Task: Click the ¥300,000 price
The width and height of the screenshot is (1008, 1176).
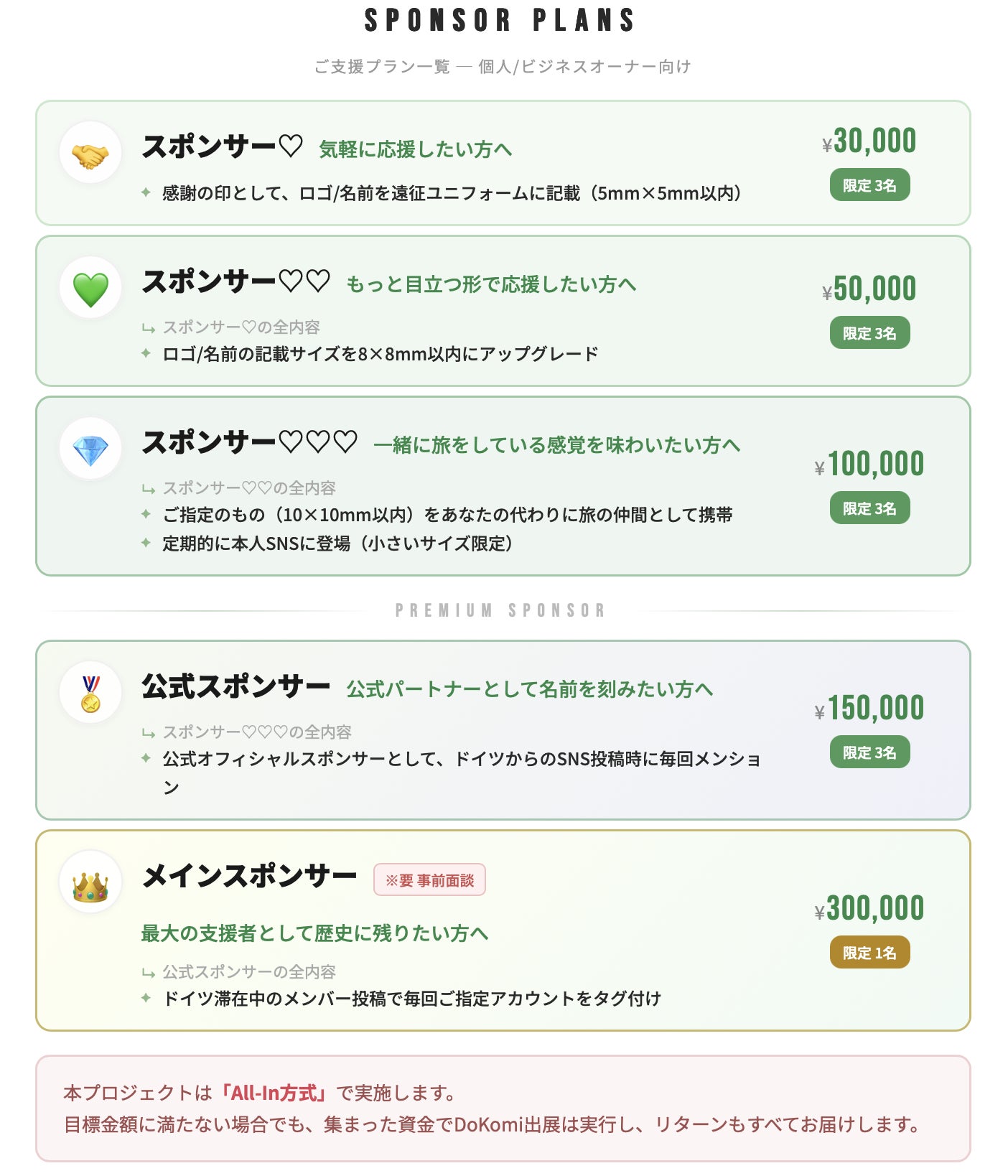Action: click(x=869, y=909)
